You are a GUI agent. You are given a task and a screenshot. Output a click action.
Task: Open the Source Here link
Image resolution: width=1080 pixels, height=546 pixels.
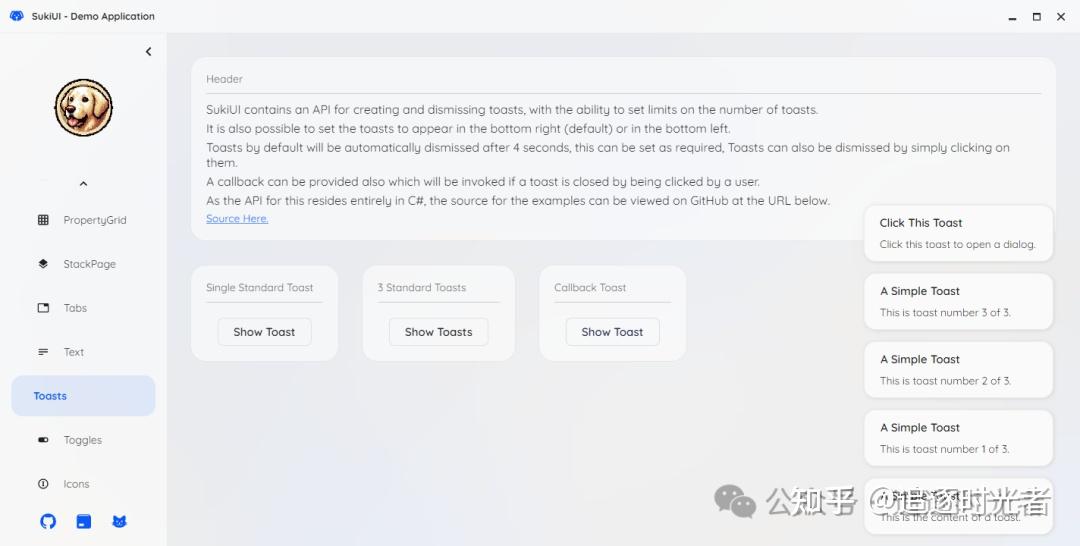click(x=237, y=218)
